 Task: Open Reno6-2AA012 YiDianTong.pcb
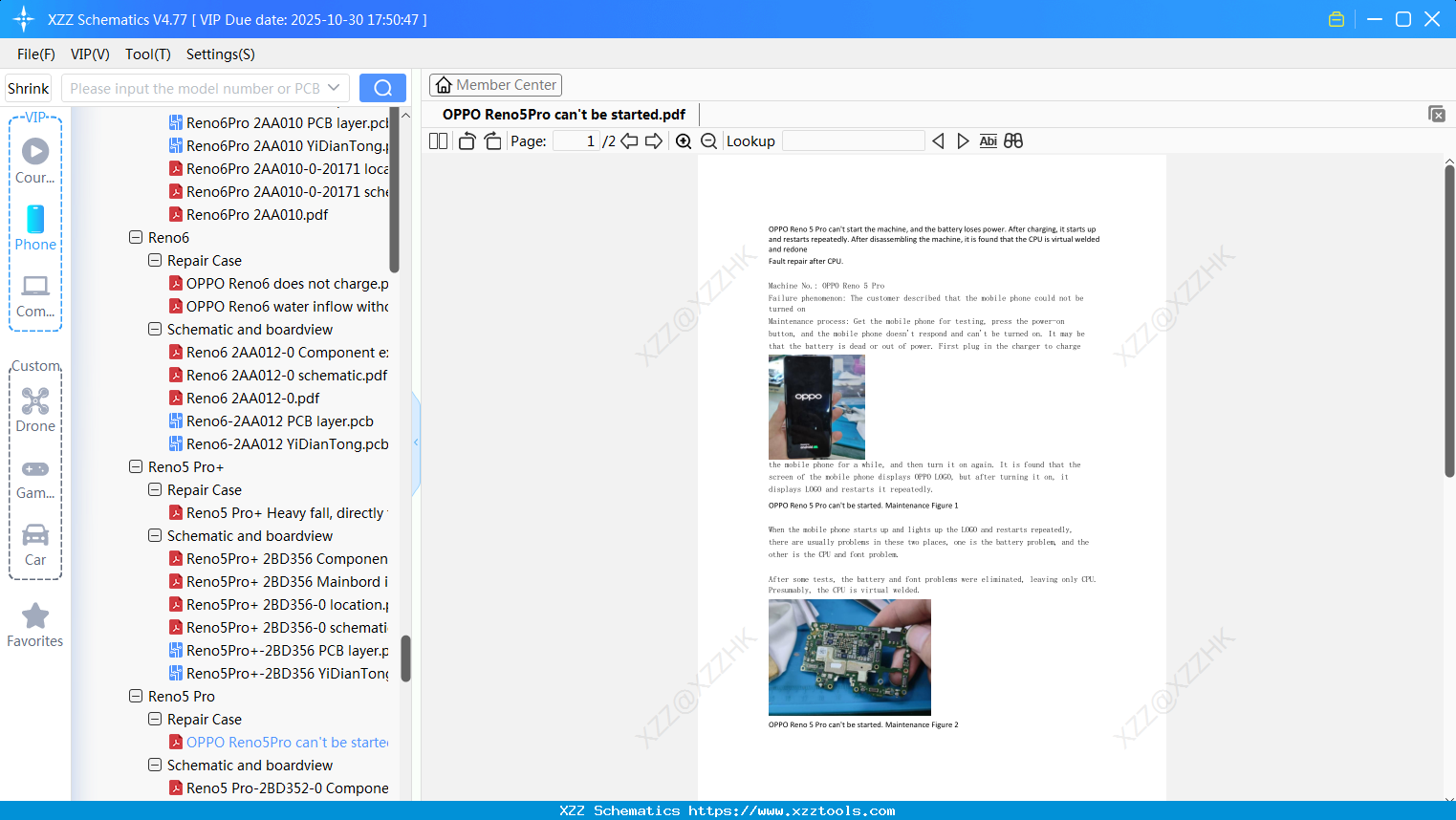point(279,443)
